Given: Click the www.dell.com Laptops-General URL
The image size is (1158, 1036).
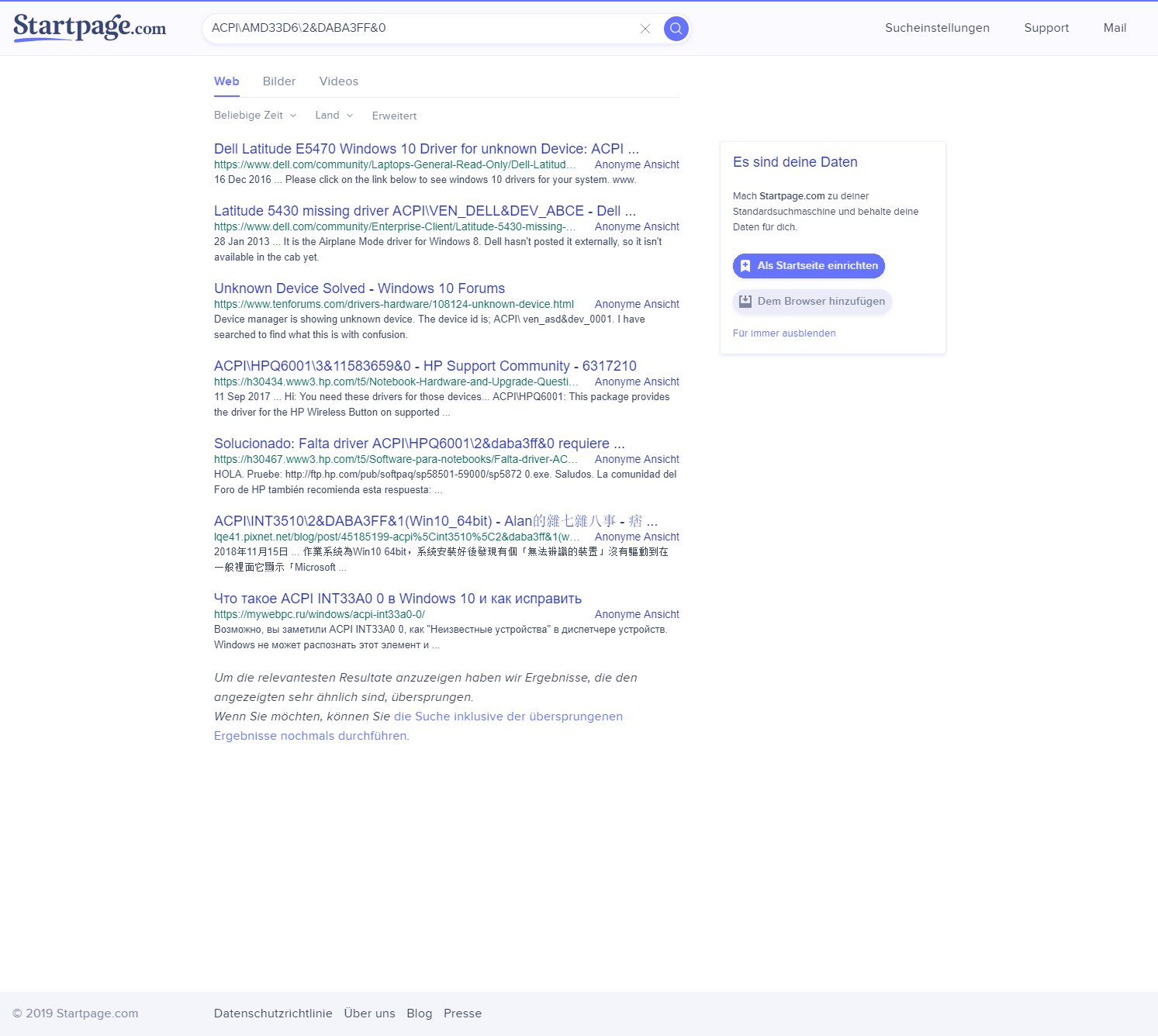Looking at the screenshot, I should pyautogui.click(x=396, y=164).
